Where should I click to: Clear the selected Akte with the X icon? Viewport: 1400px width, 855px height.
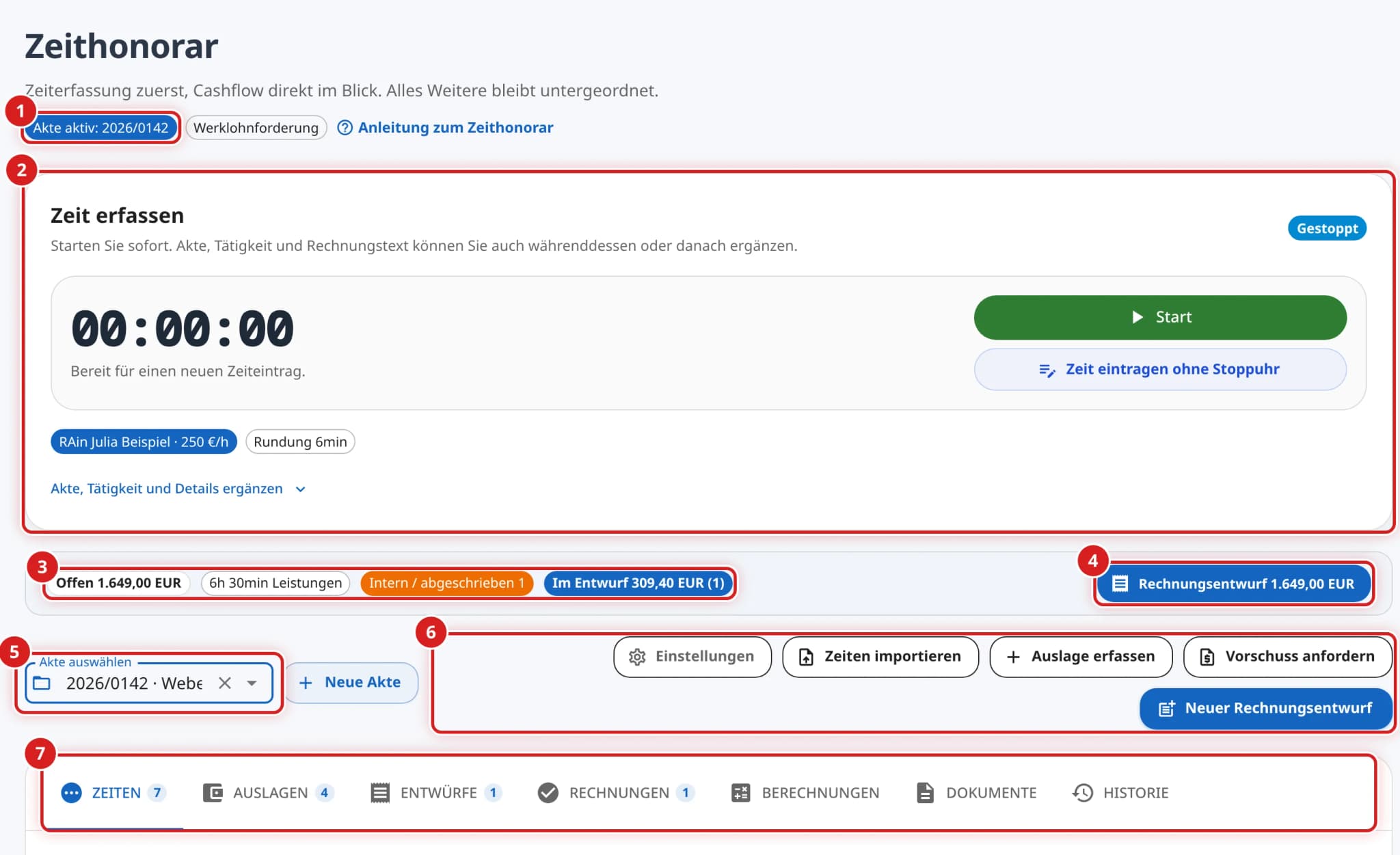(225, 683)
